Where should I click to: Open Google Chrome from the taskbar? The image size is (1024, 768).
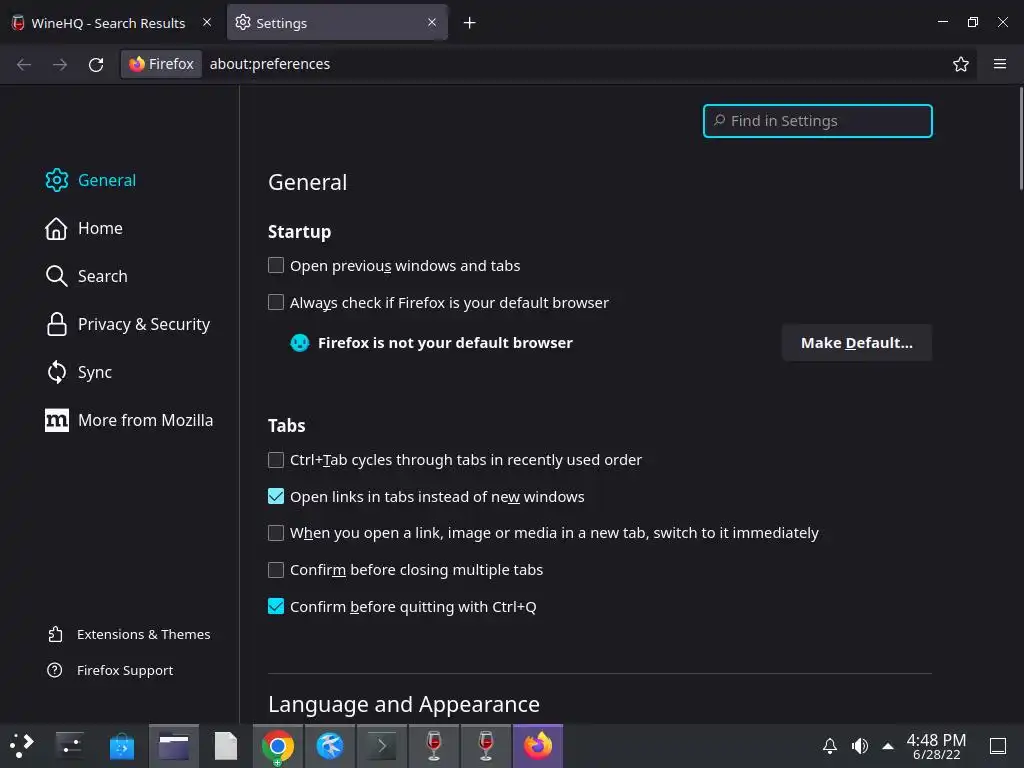coord(278,746)
